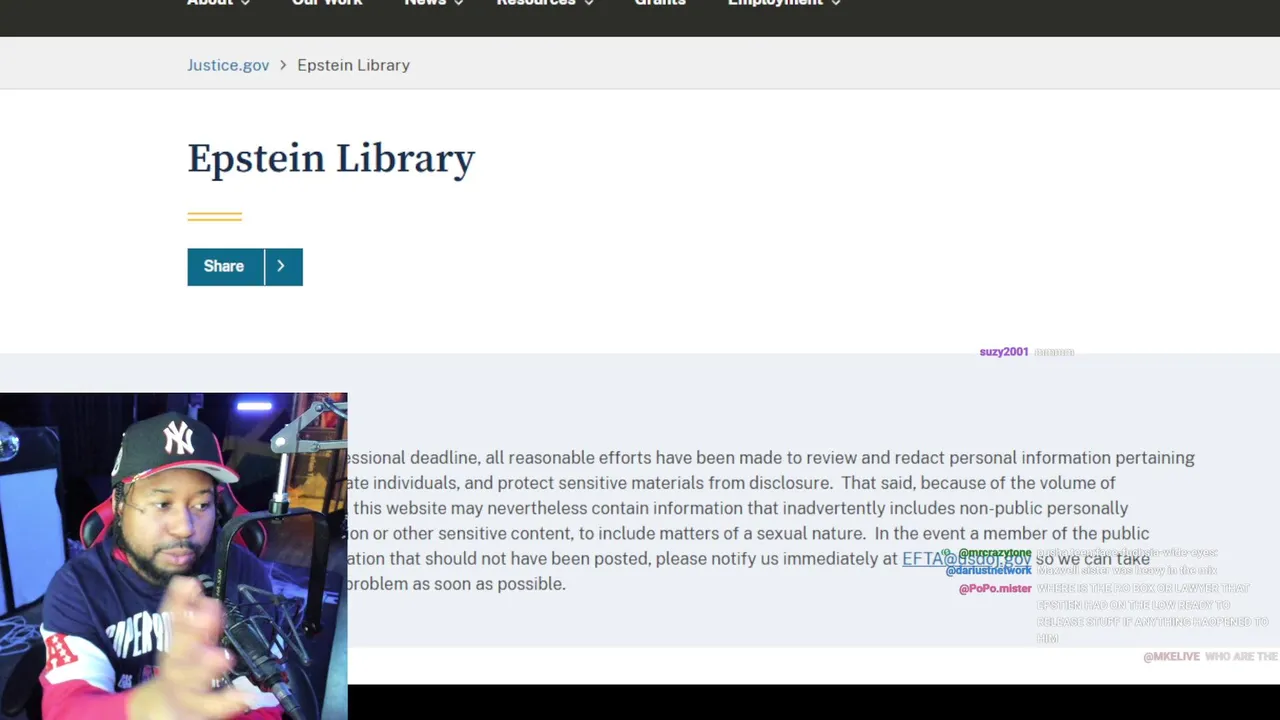Viewport: 1280px width, 720px height.
Task: Click the @dariusnetwork chat username
Action: click(988, 570)
